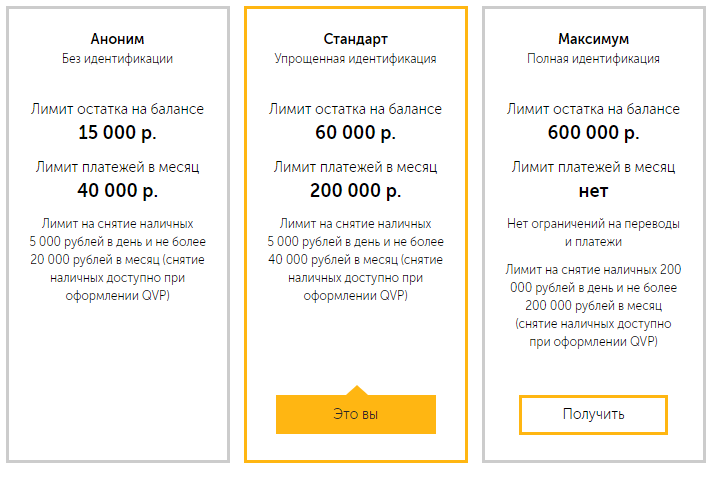Click Без идентификации subtitle
Screen dimensions: 716x481
(117, 59)
